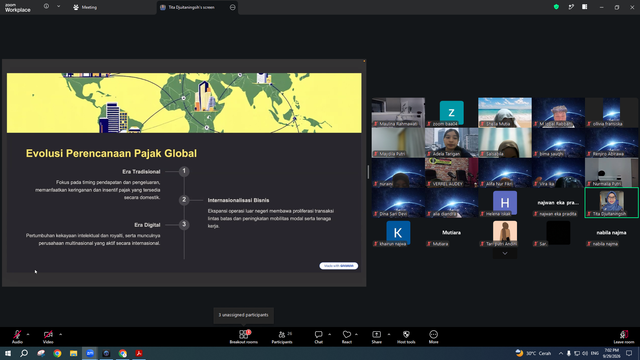This screenshot has width=640, height=360.
Task: Open the More options ellipsis
Action: pos(433,337)
